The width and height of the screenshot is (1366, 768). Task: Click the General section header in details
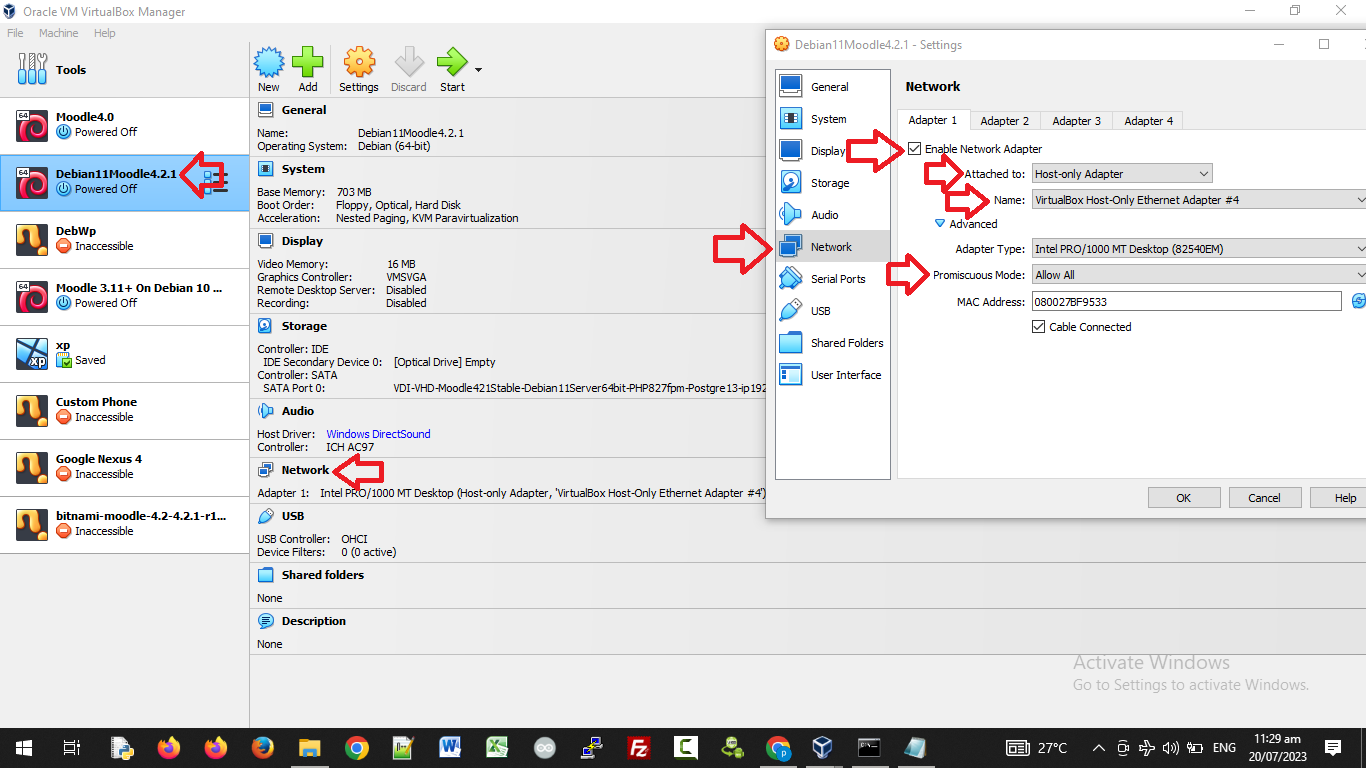[x=304, y=110]
